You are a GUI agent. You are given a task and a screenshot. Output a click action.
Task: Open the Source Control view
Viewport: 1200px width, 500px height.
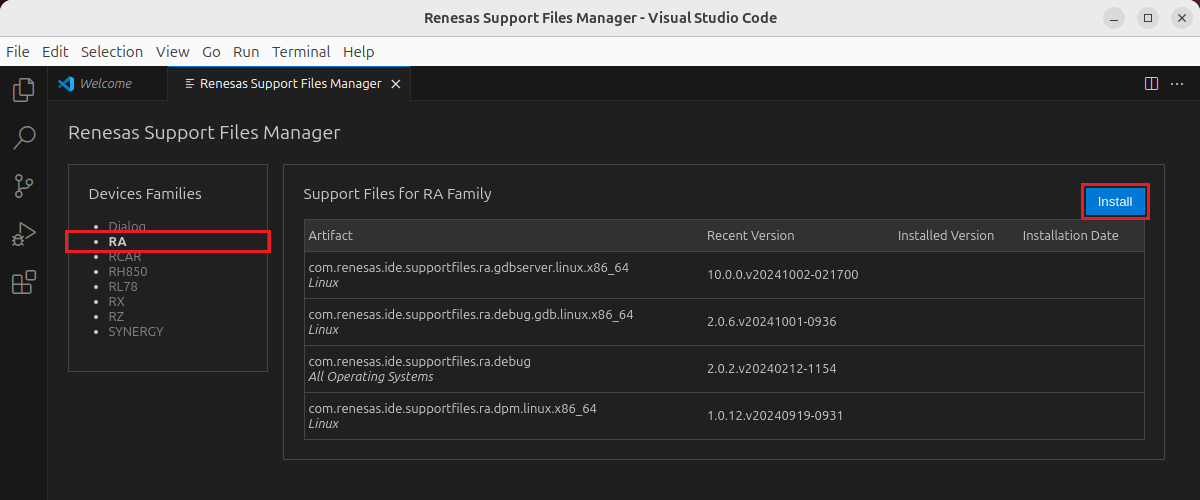(23, 185)
